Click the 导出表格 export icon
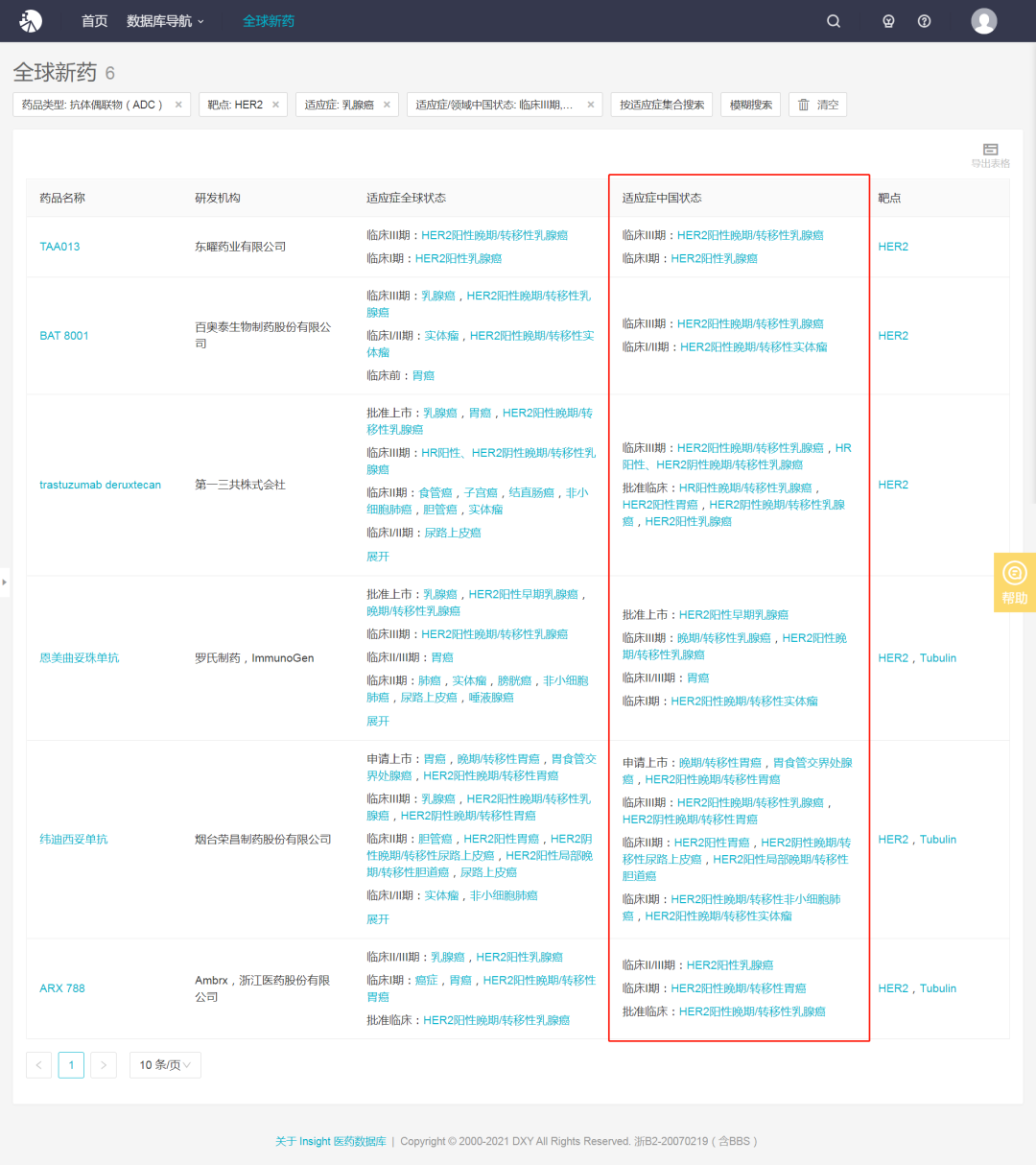Image resolution: width=1036 pixels, height=1165 pixels. point(991,155)
